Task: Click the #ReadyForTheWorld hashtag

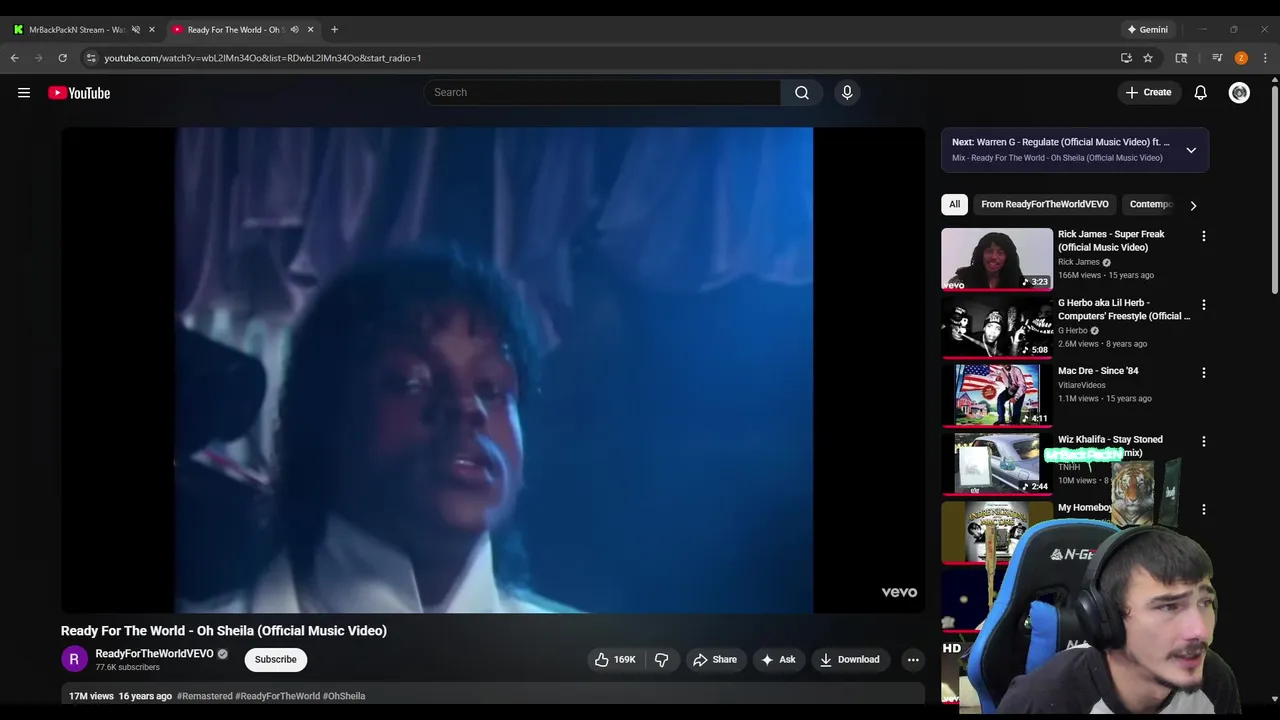Action: [277, 696]
